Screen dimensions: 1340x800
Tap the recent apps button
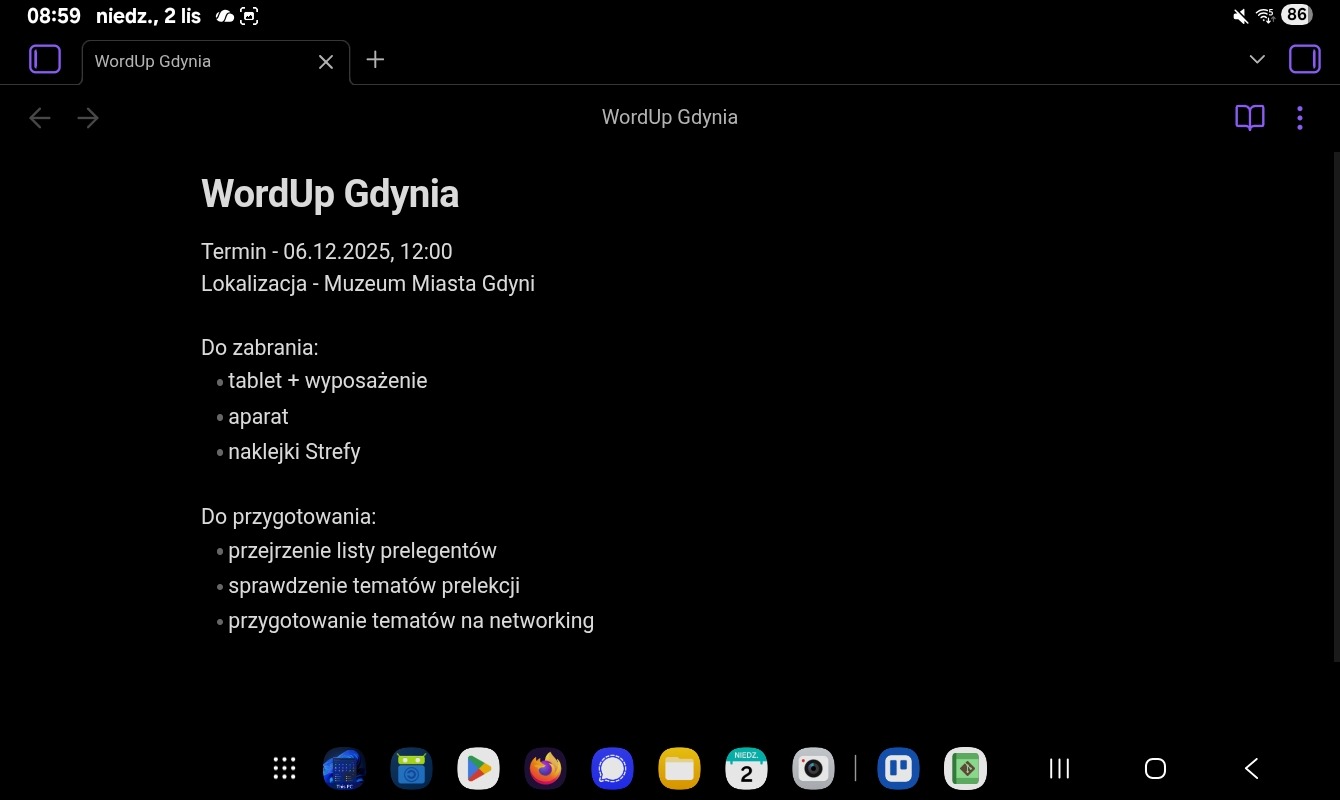tap(1059, 768)
